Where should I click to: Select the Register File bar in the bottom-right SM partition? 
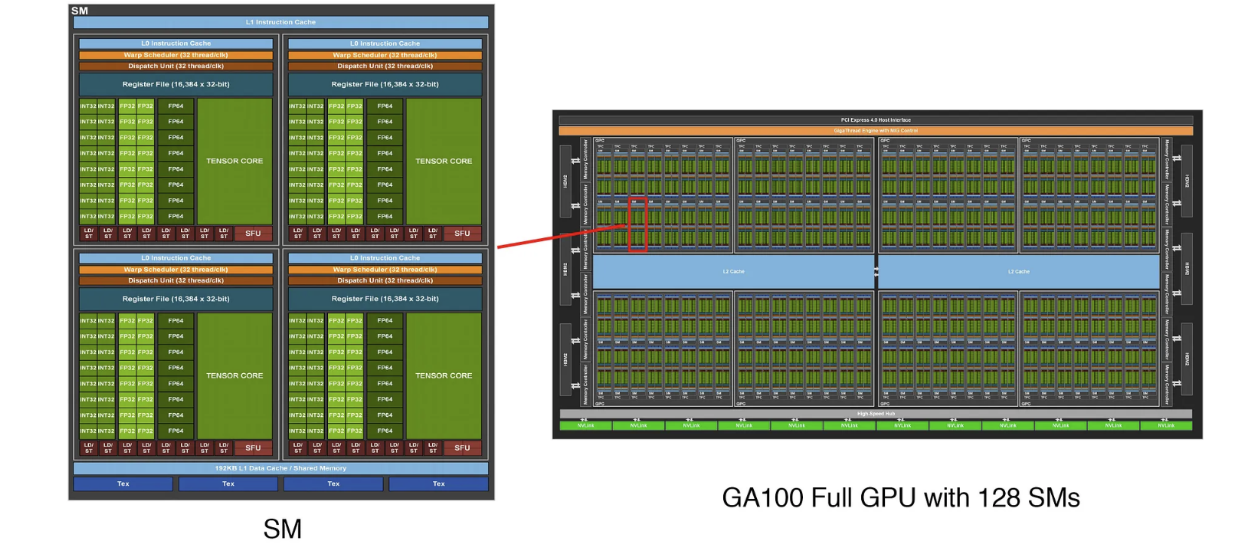click(385, 299)
